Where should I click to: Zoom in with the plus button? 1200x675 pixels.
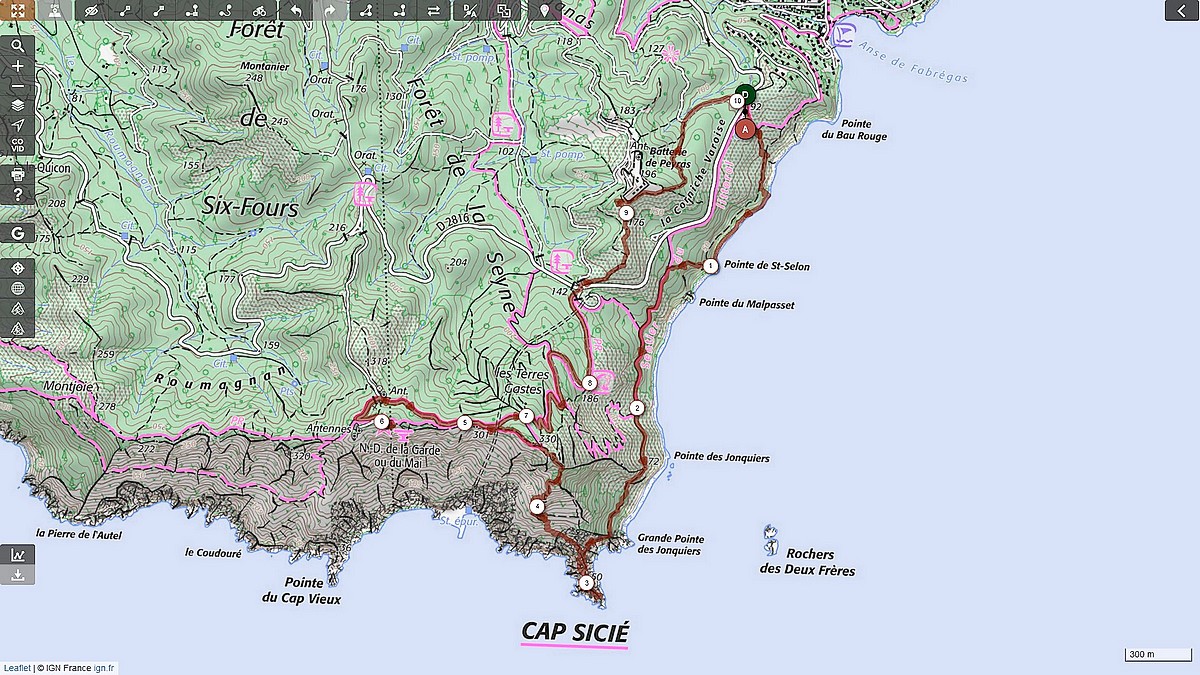[17, 66]
